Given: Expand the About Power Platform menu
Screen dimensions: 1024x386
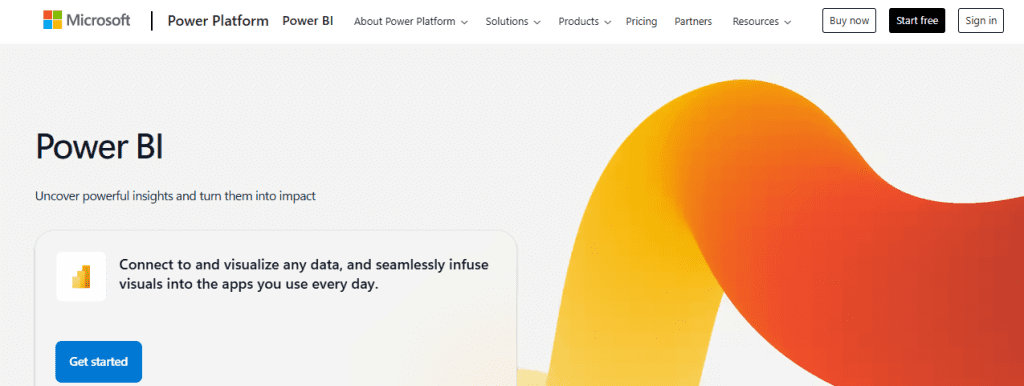Looking at the screenshot, I should (x=411, y=21).
